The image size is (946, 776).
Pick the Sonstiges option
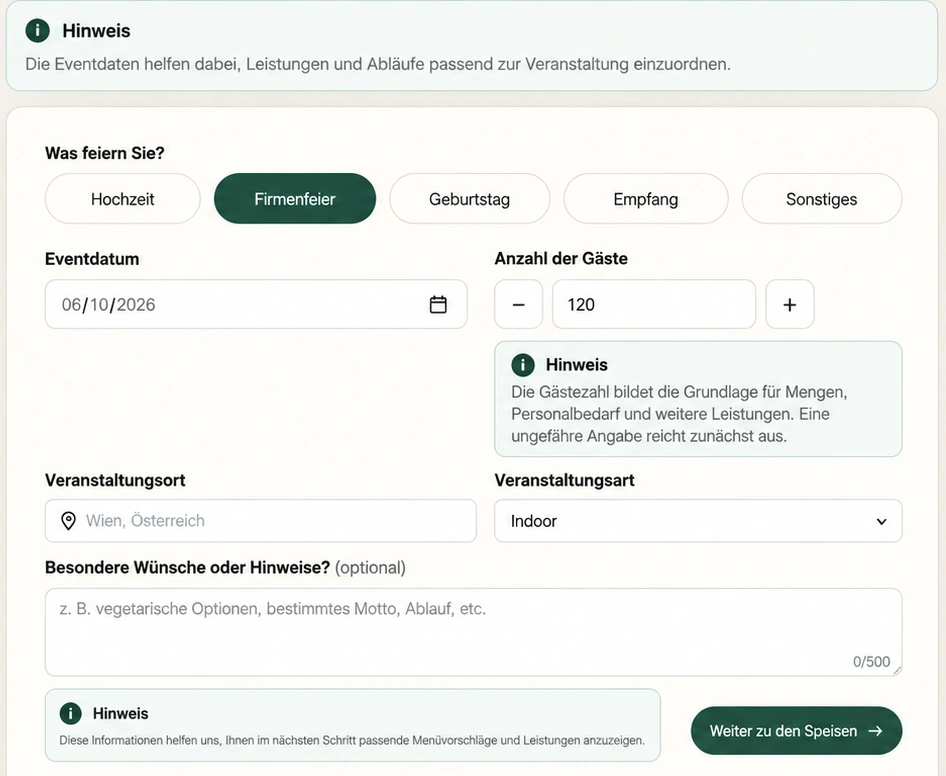(822, 199)
